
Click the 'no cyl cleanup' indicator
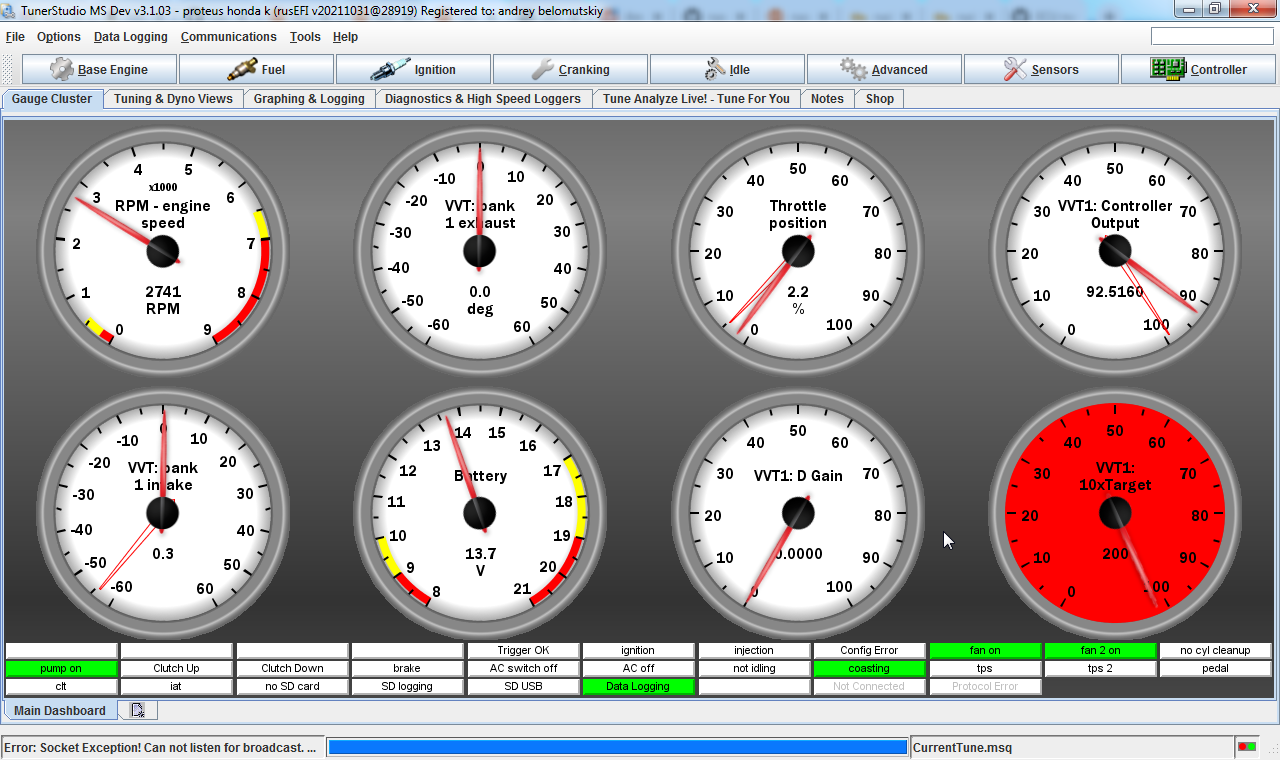click(x=1215, y=650)
